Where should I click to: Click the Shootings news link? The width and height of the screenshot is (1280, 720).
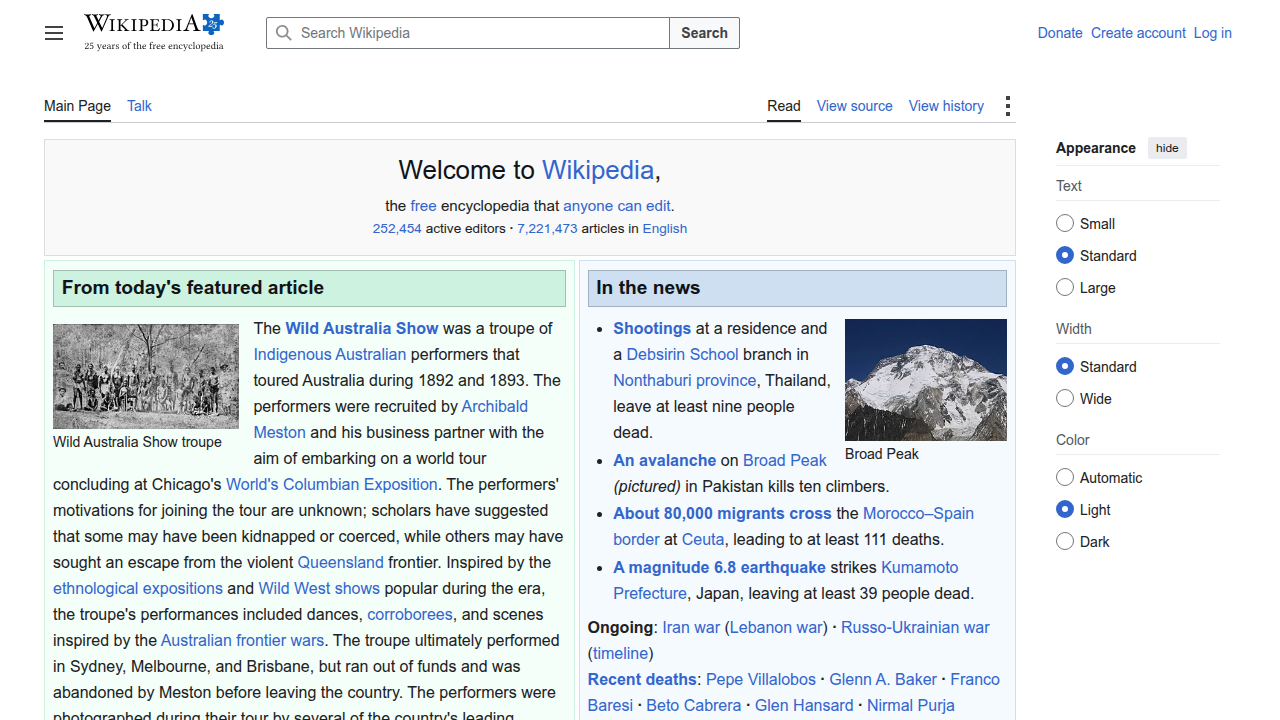point(652,328)
